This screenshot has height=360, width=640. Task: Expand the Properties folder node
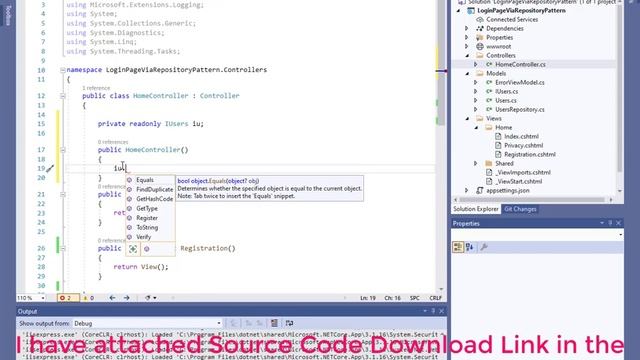point(467,38)
